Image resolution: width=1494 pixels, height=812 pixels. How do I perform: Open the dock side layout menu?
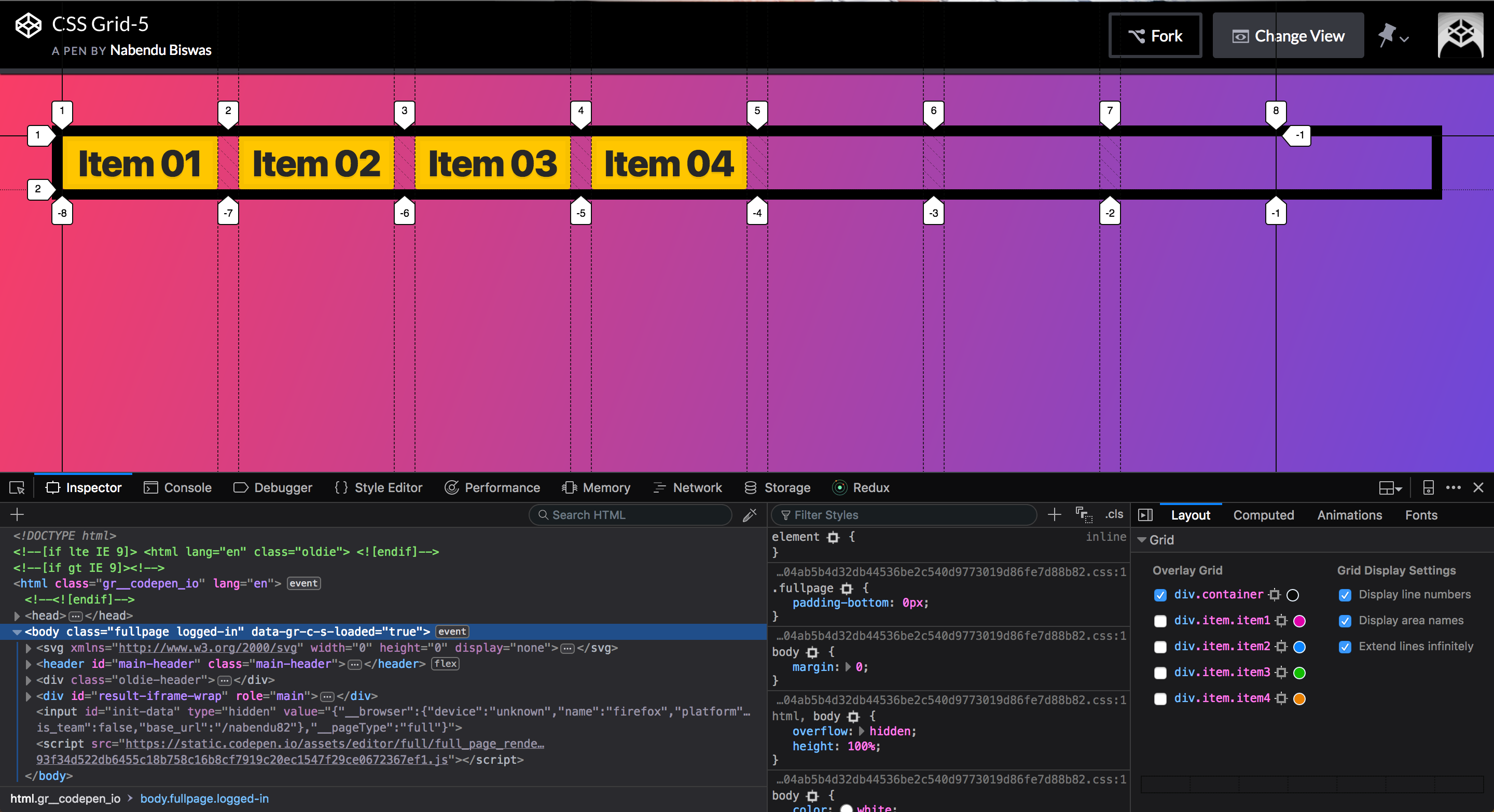pos(1390,488)
